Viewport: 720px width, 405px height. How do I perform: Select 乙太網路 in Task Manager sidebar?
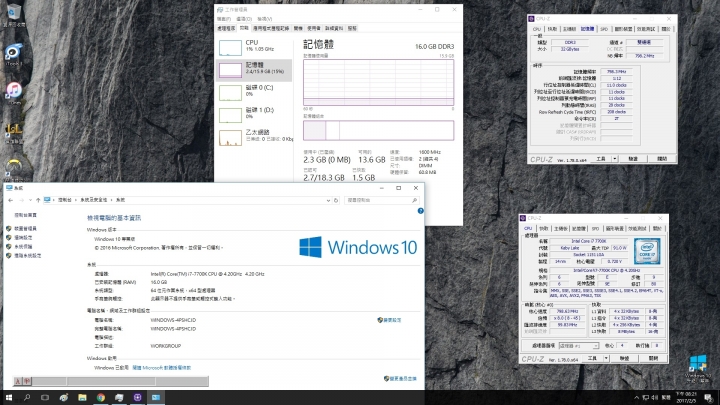[x=254, y=136]
